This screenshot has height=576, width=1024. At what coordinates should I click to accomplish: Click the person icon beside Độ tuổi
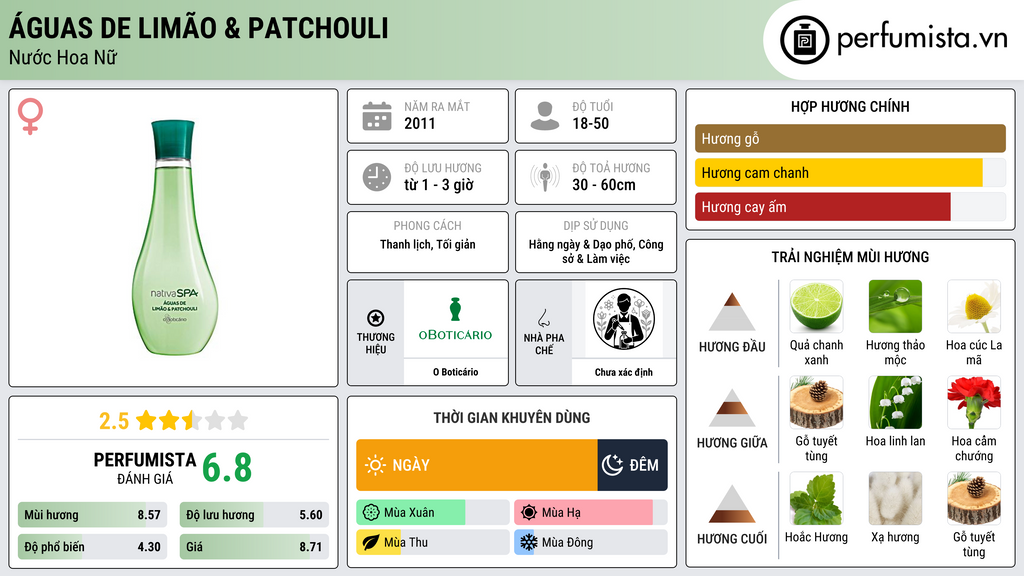[x=545, y=116]
